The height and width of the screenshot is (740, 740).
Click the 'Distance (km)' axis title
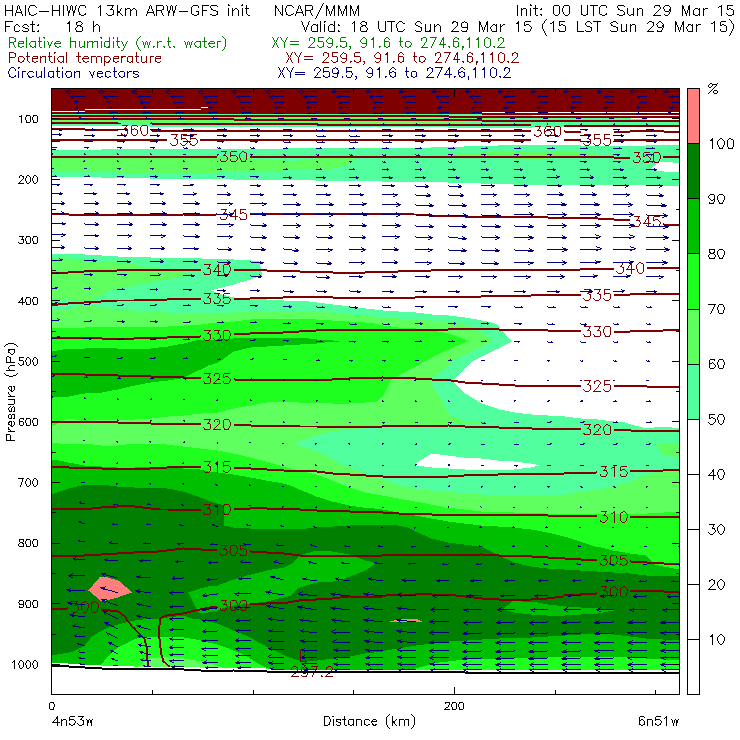[x=370, y=721]
